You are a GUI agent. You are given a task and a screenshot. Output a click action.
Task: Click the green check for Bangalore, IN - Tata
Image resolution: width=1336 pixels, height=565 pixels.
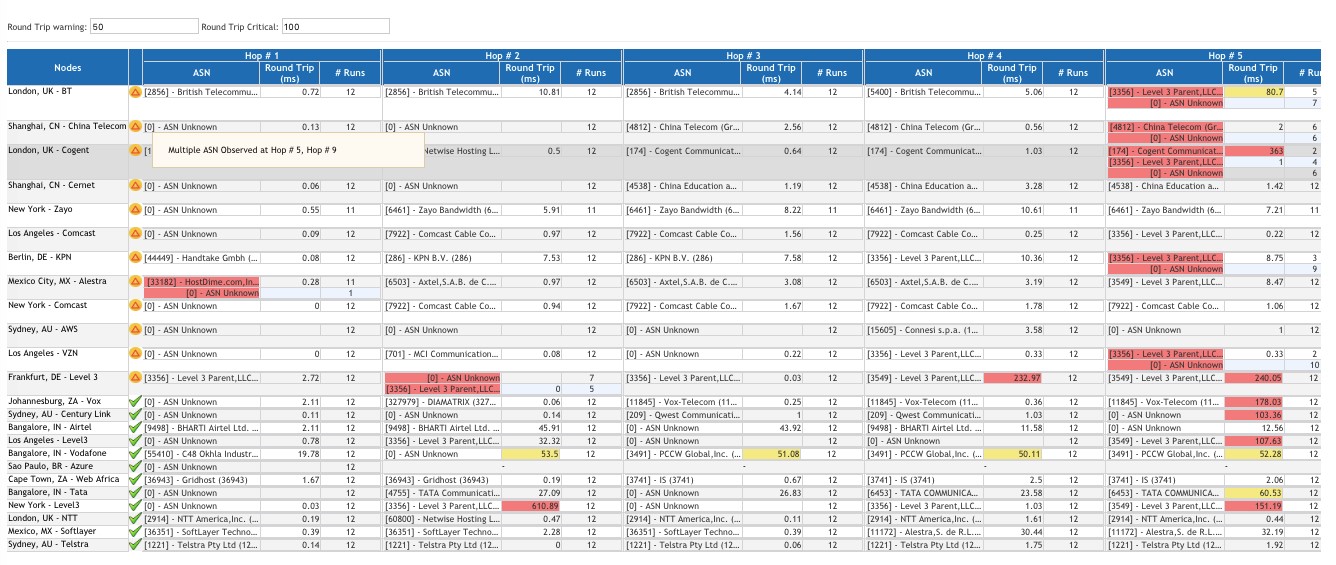[x=135, y=493]
